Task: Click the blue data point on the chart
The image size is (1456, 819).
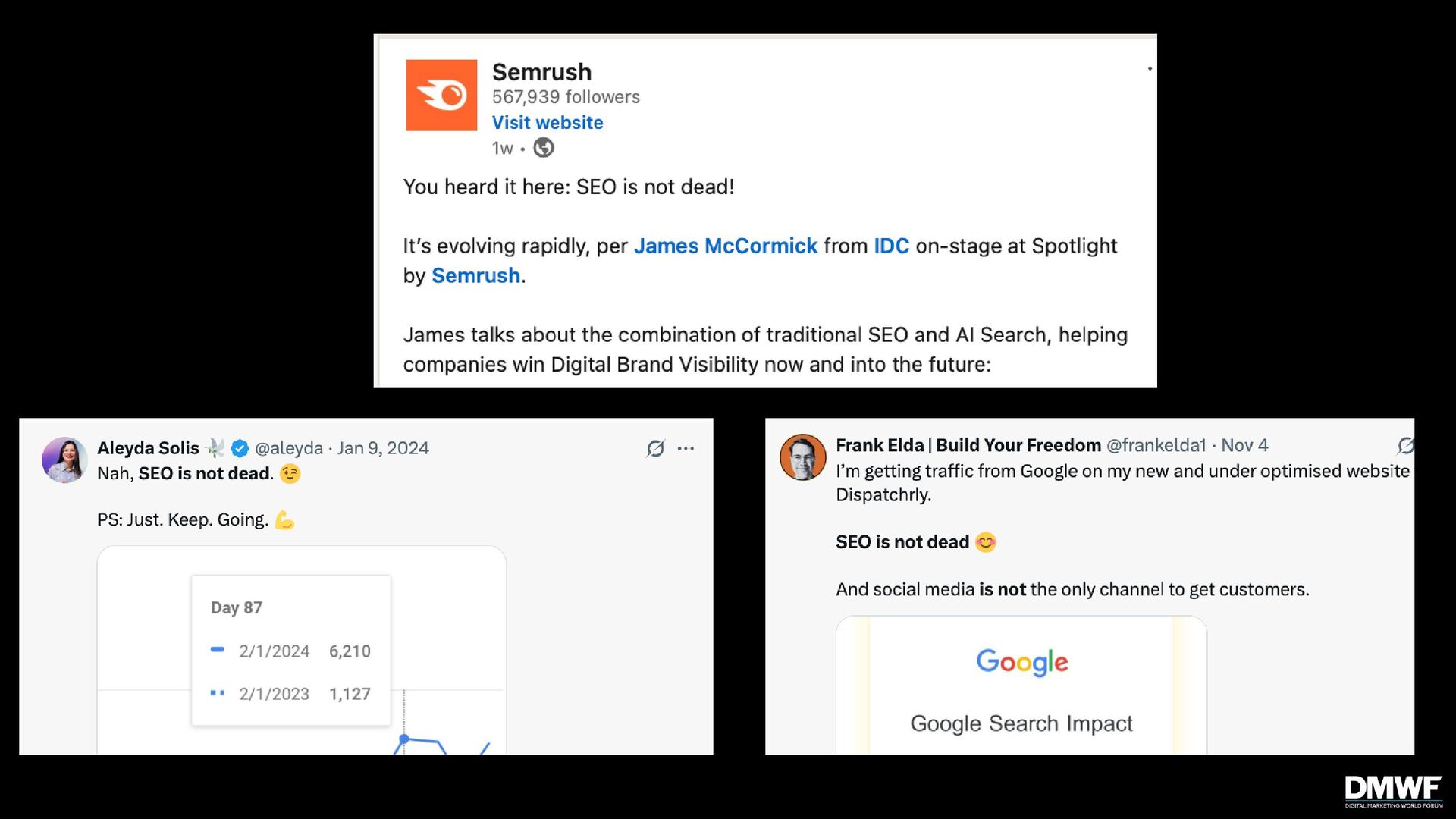Action: coord(404,738)
